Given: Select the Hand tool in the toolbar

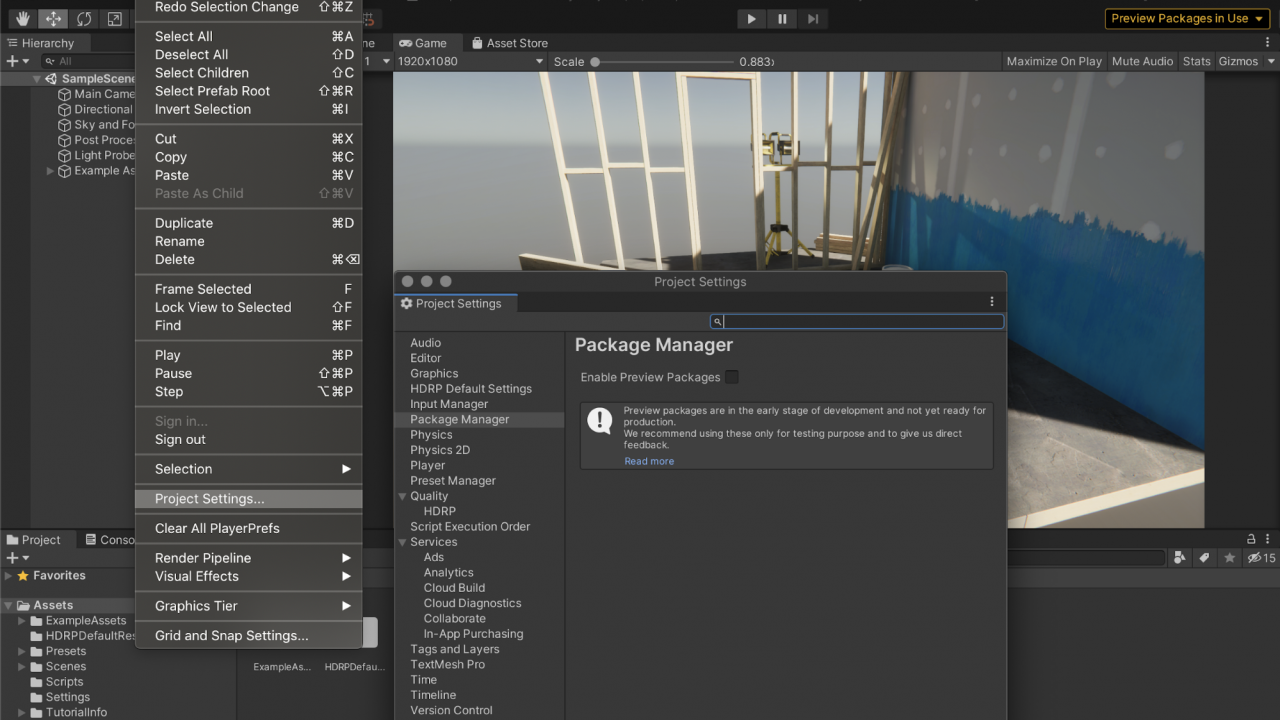Looking at the screenshot, I should click(22, 18).
